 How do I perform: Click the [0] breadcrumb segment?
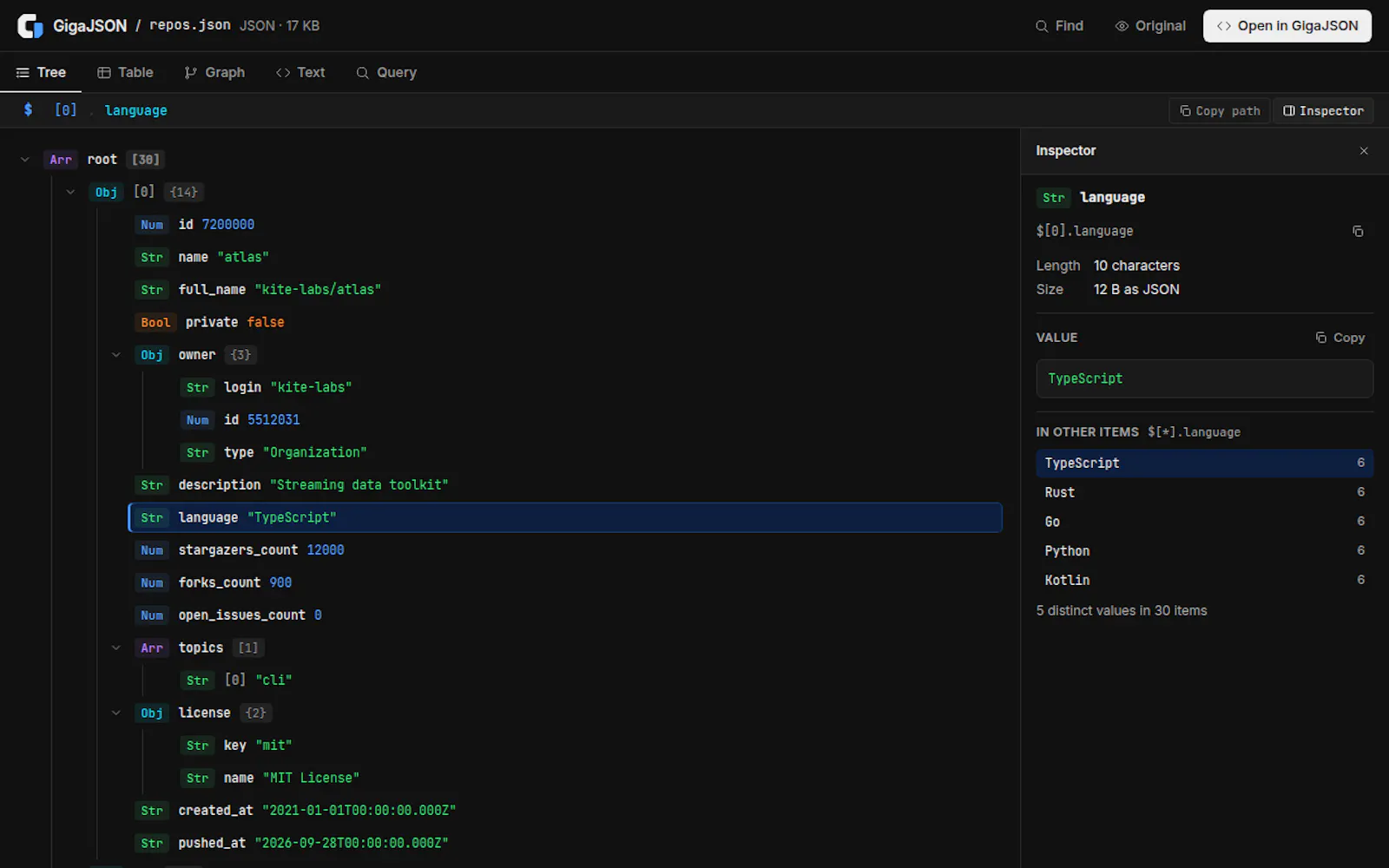[x=66, y=110]
